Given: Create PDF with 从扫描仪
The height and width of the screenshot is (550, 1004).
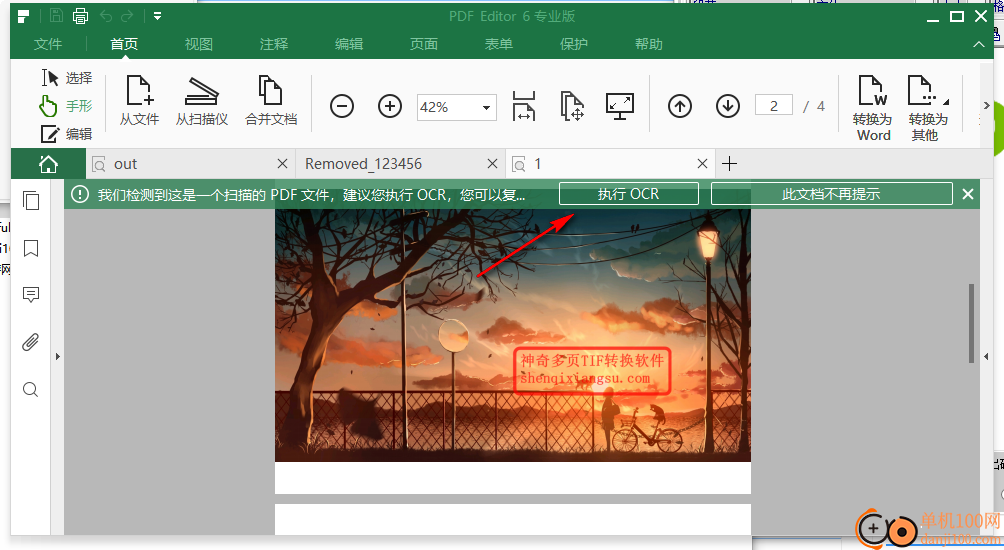Looking at the screenshot, I should point(202,101).
